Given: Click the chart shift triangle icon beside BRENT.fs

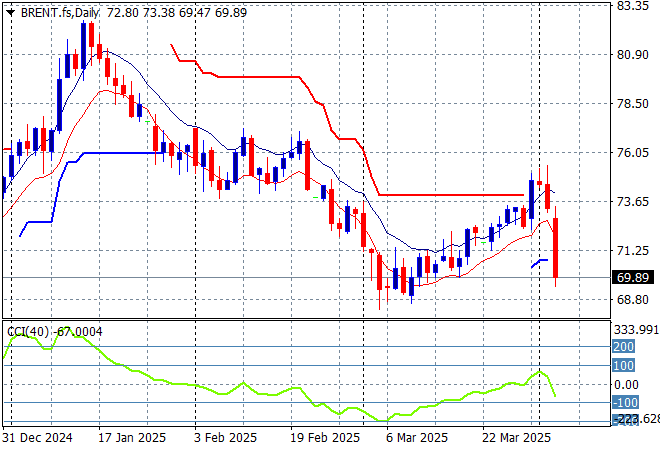Looking at the screenshot, I should coord(10,13).
